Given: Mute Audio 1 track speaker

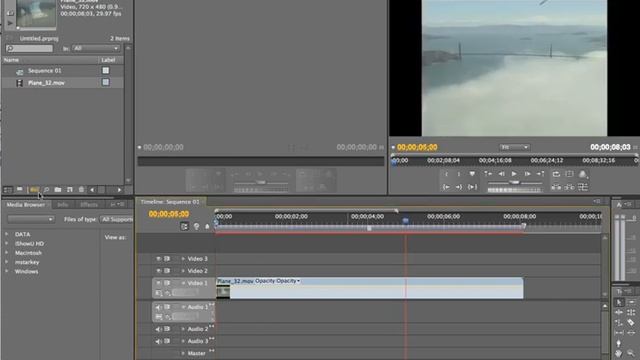Looking at the screenshot, I should (x=158, y=307).
